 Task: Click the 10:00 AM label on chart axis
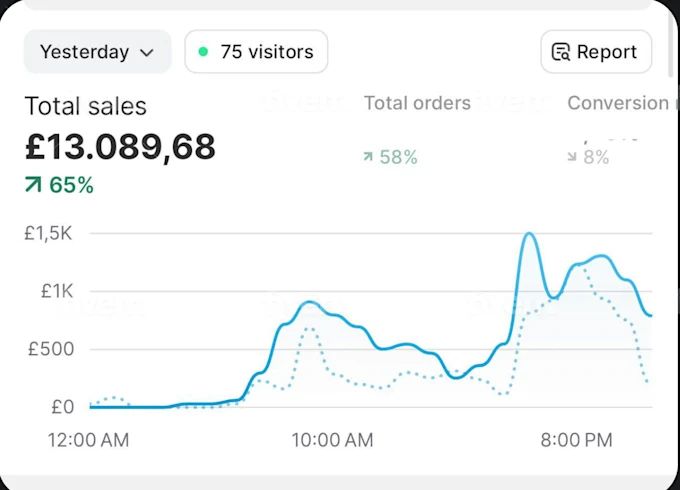coord(332,440)
